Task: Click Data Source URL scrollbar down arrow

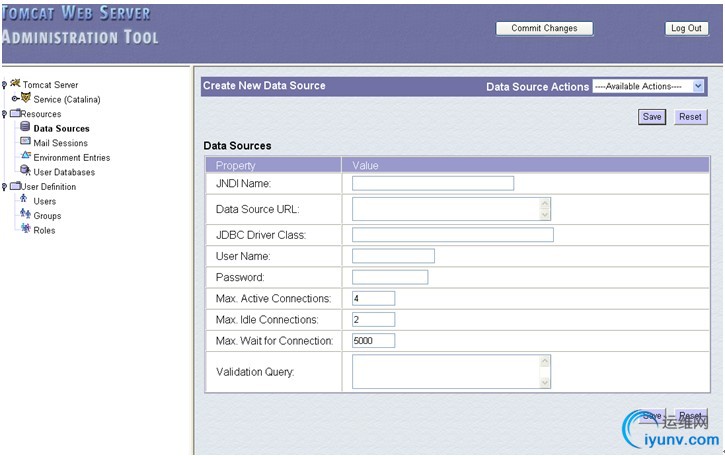Action: click(x=545, y=215)
